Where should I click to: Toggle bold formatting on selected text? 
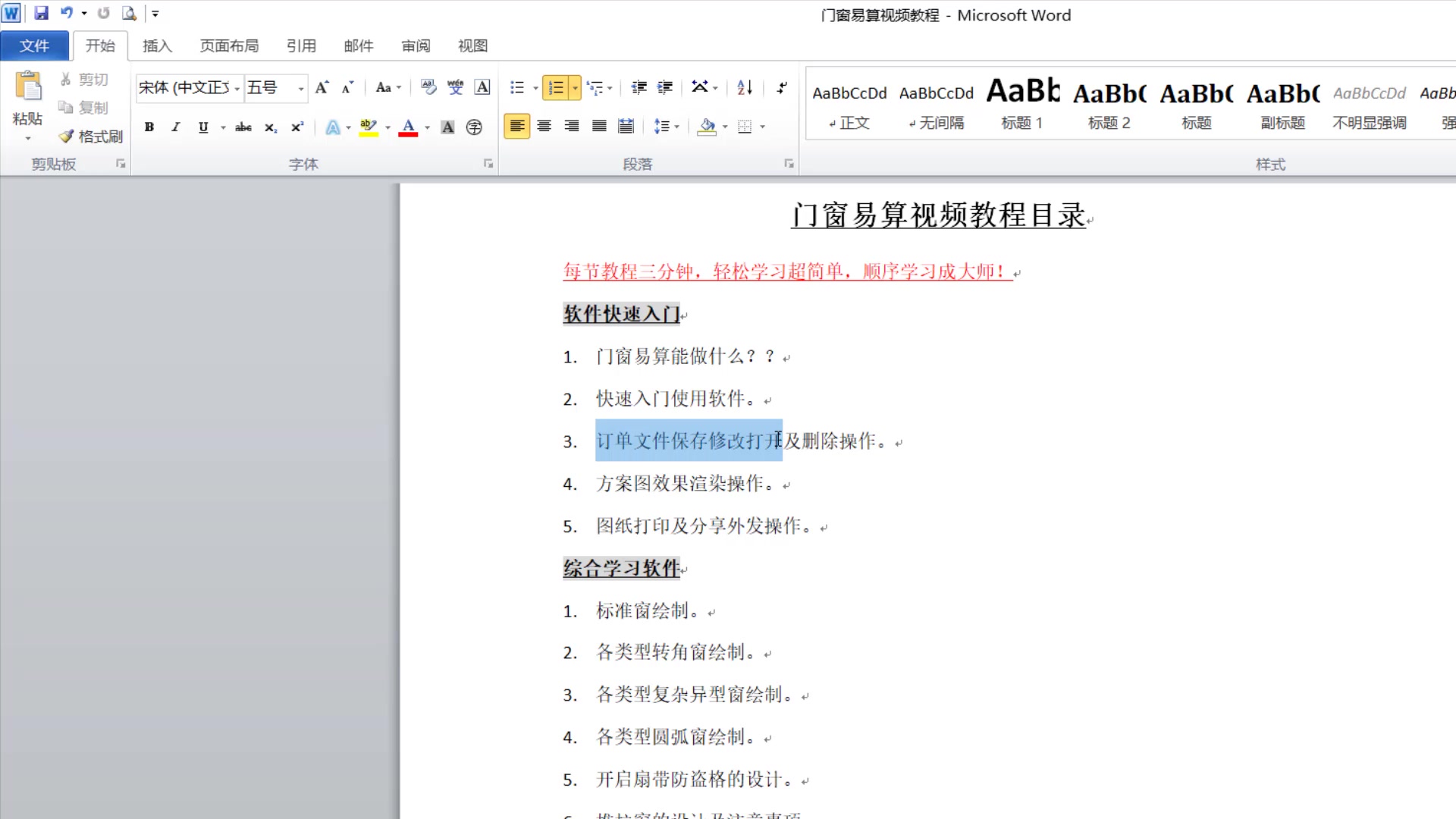(x=149, y=127)
